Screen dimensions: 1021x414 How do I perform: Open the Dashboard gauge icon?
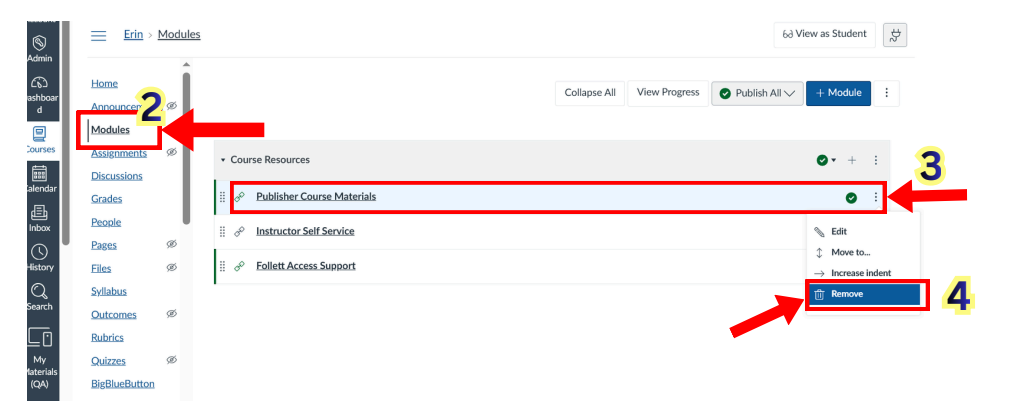point(40,82)
